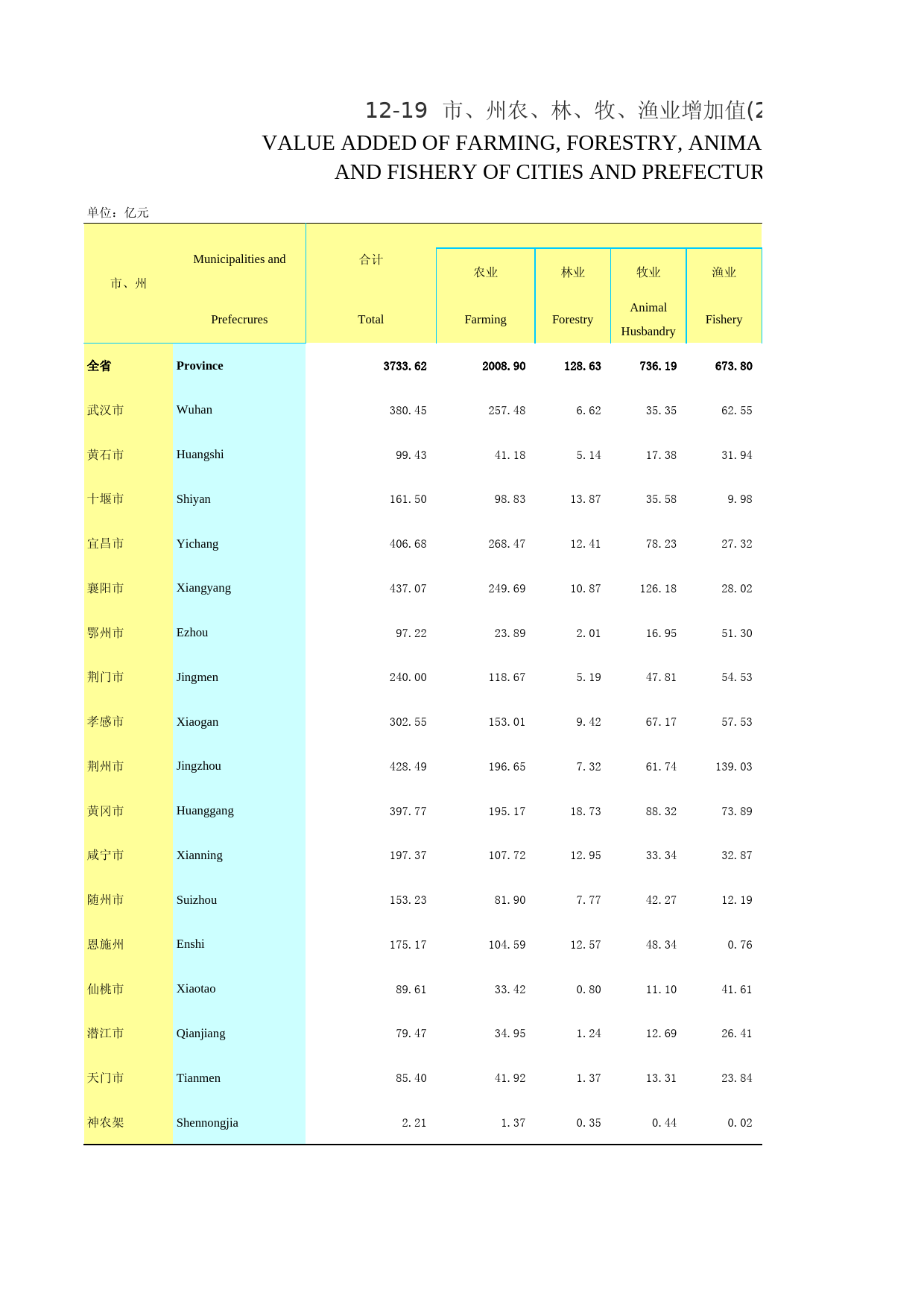Click the Total column header
Viewport: 924px width, 1307px height.
(370, 320)
